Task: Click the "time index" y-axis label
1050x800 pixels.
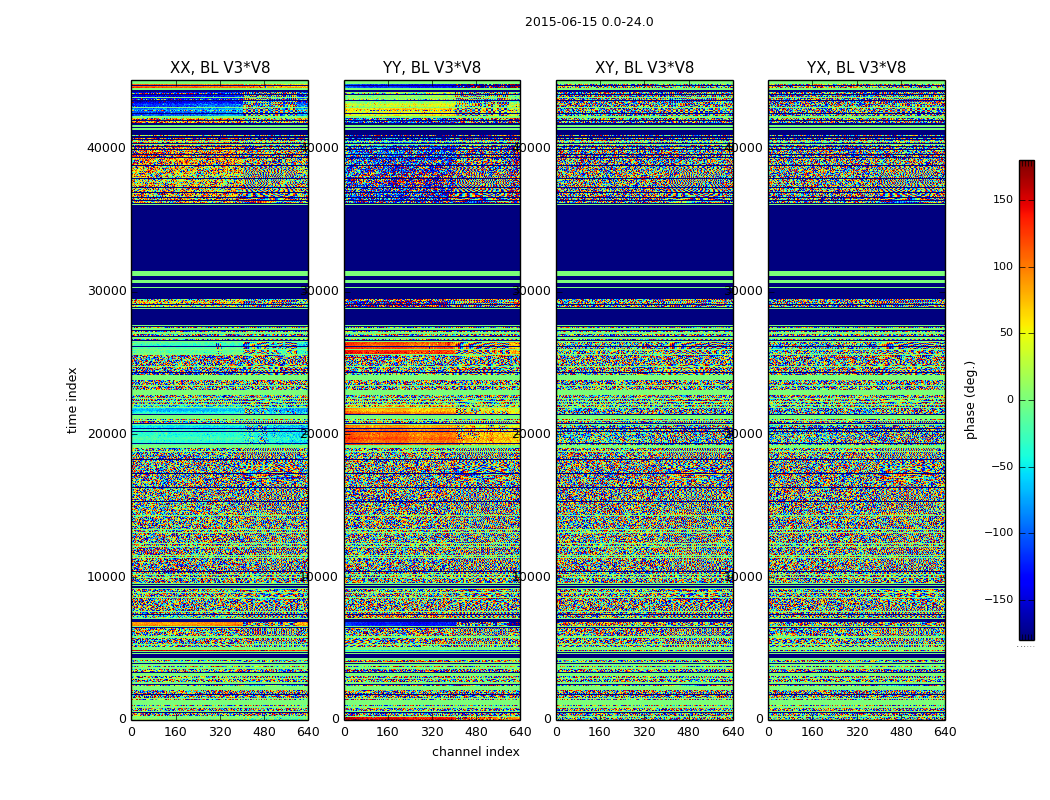Action: click(x=72, y=400)
